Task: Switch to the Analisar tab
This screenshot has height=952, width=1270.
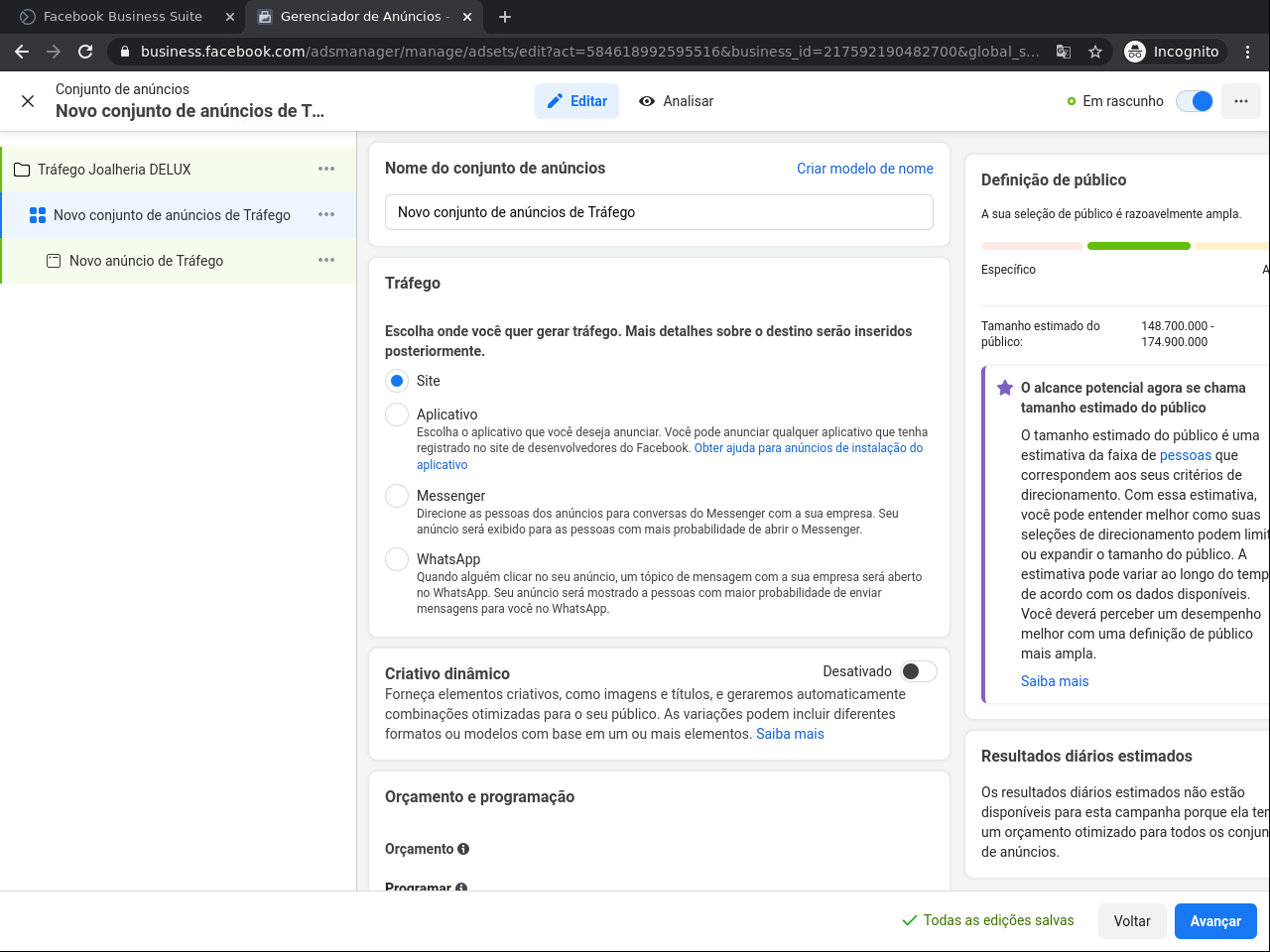Action: [677, 101]
